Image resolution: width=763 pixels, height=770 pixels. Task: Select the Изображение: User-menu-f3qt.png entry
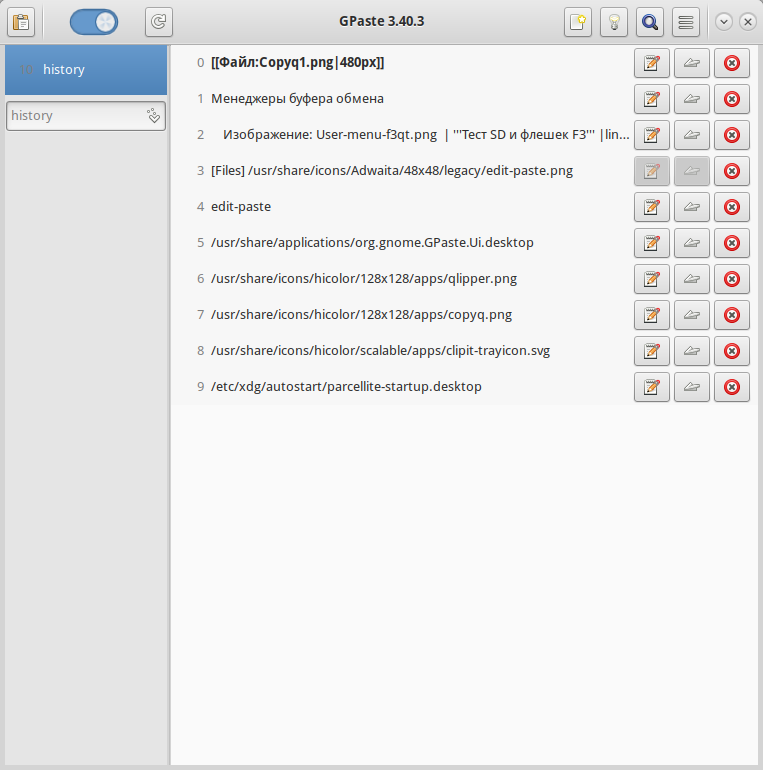coord(426,135)
